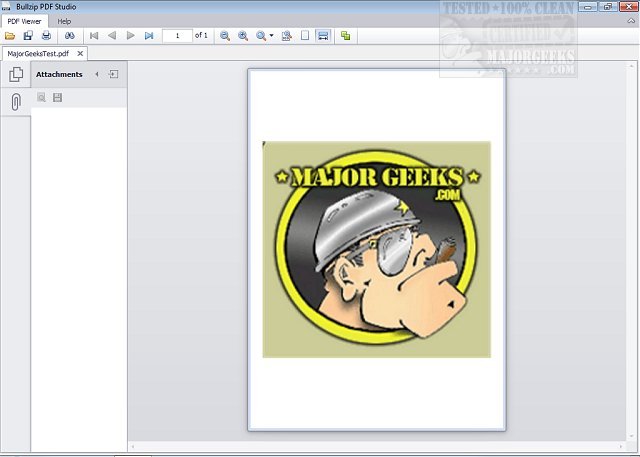Screen dimensions: 640x457
Task: Open the Help tab
Action: 64,22
